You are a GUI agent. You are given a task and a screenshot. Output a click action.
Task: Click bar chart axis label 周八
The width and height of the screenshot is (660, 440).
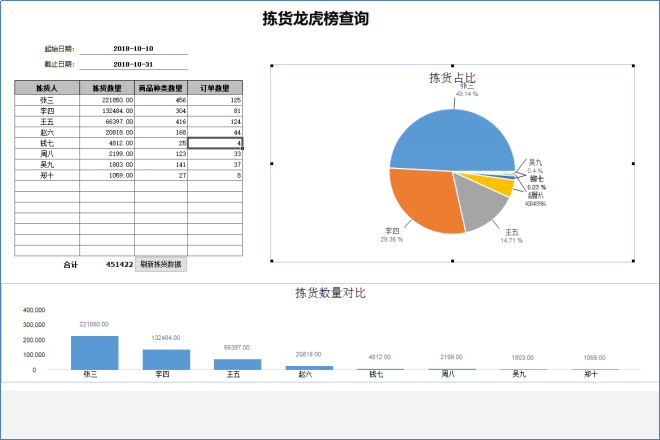tap(447, 374)
